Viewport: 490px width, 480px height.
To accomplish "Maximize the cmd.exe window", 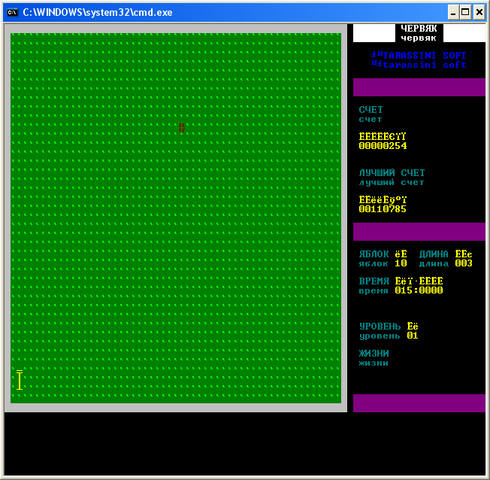I will (465, 13).
